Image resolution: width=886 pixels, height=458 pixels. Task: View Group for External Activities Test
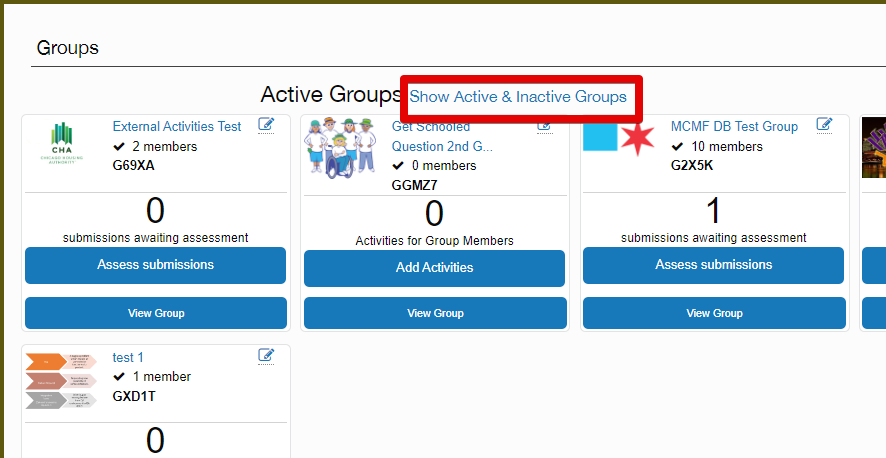tap(155, 313)
